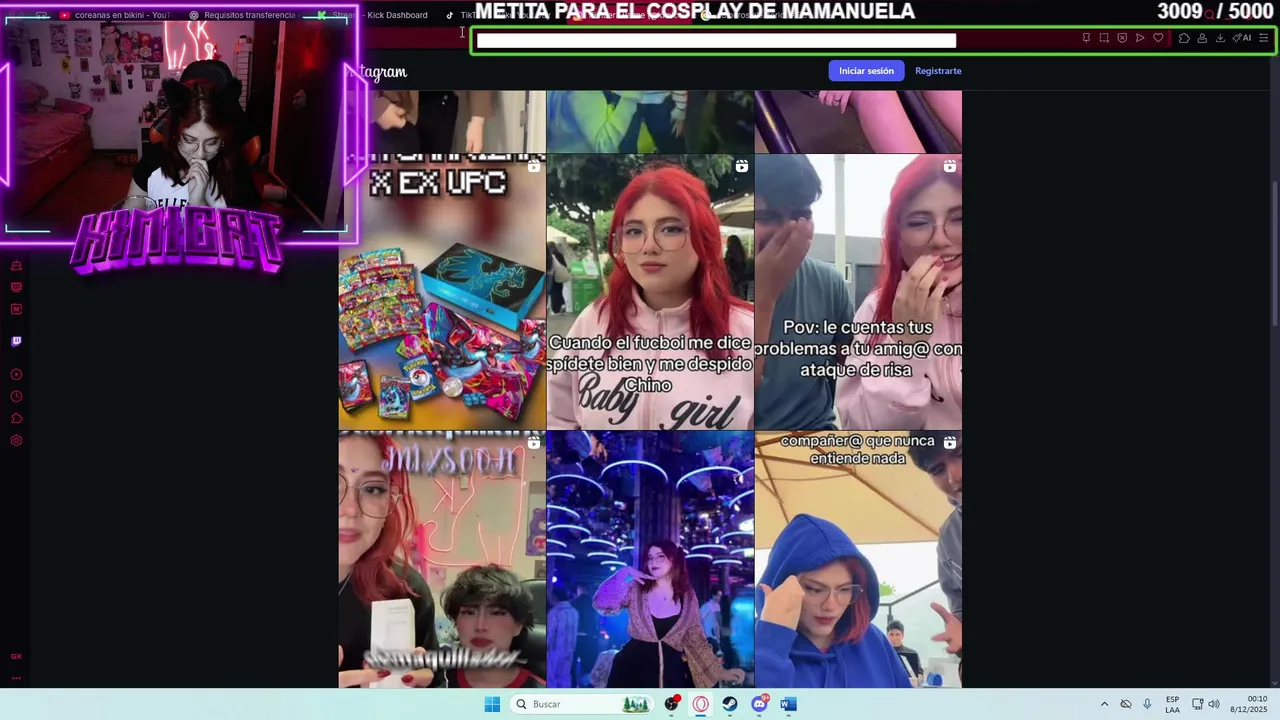Image resolution: width=1280 pixels, height=720 pixels.
Task: Bookmark page with heart icon
Action: click(x=1158, y=38)
